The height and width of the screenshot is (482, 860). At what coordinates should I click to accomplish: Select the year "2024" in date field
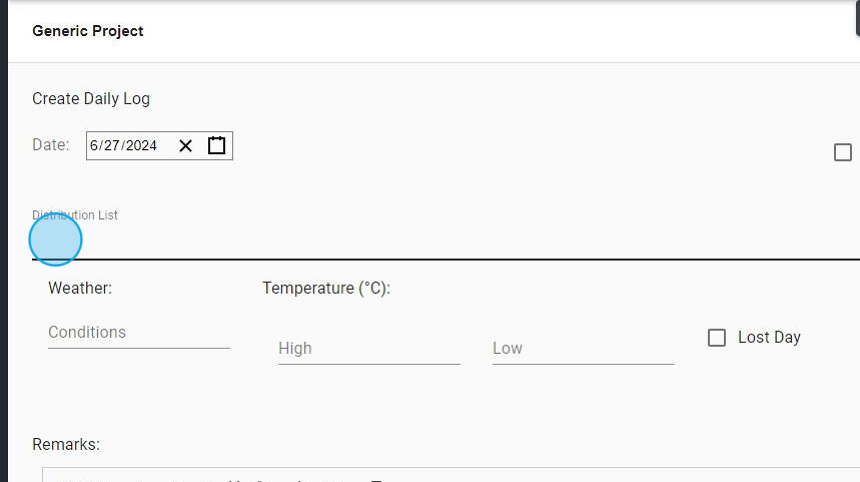141,146
